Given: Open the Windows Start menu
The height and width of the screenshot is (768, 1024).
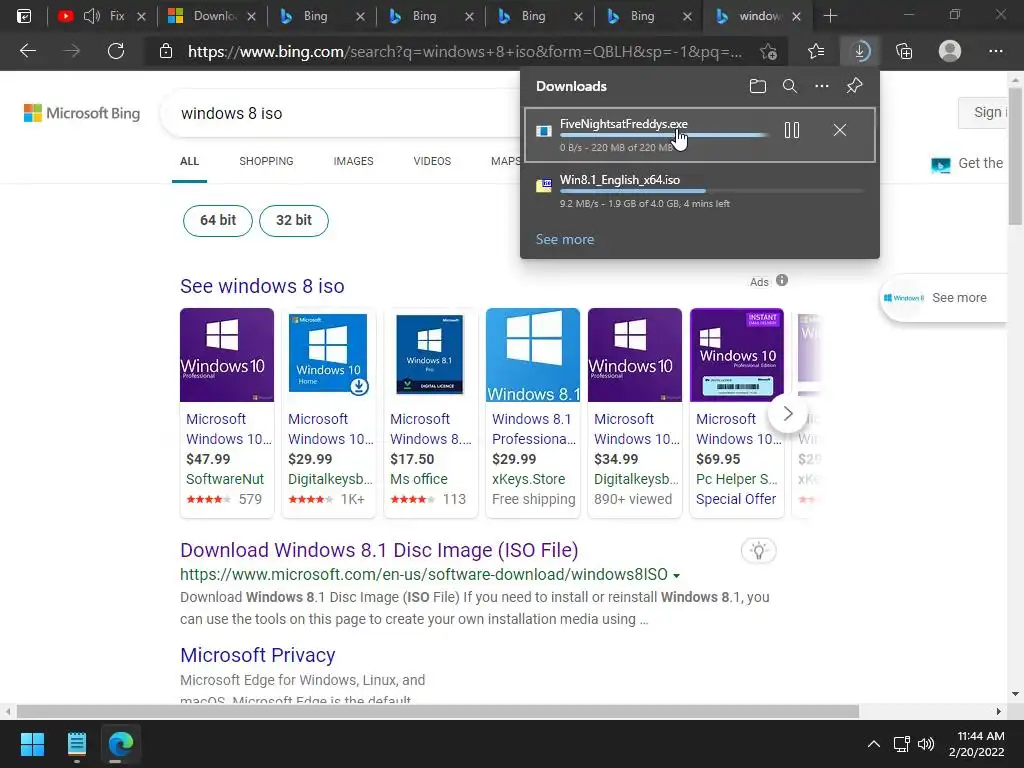Looking at the screenshot, I should tap(32, 744).
